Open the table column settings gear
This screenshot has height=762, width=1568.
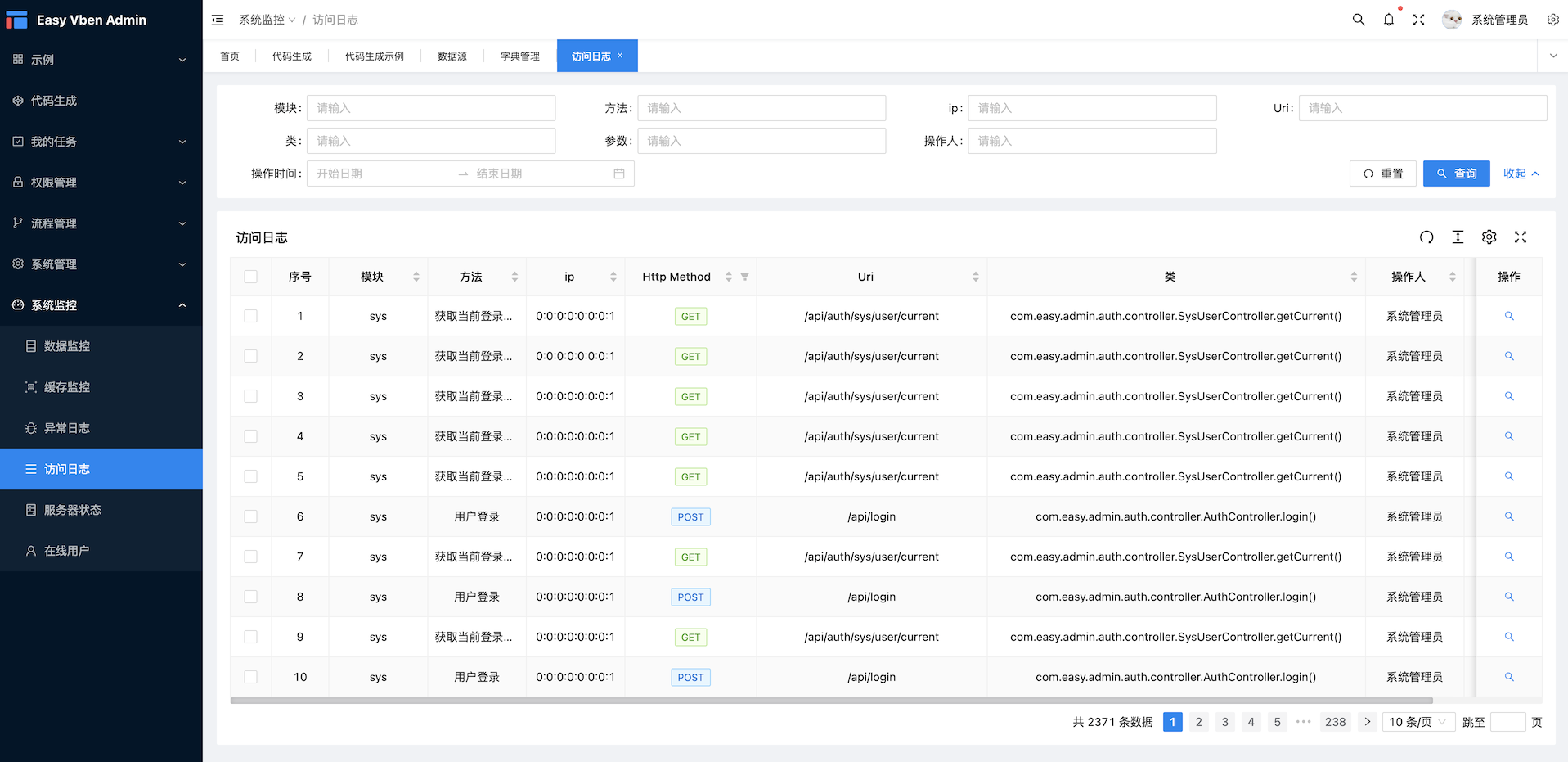pyautogui.click(x=1489, y=237)
